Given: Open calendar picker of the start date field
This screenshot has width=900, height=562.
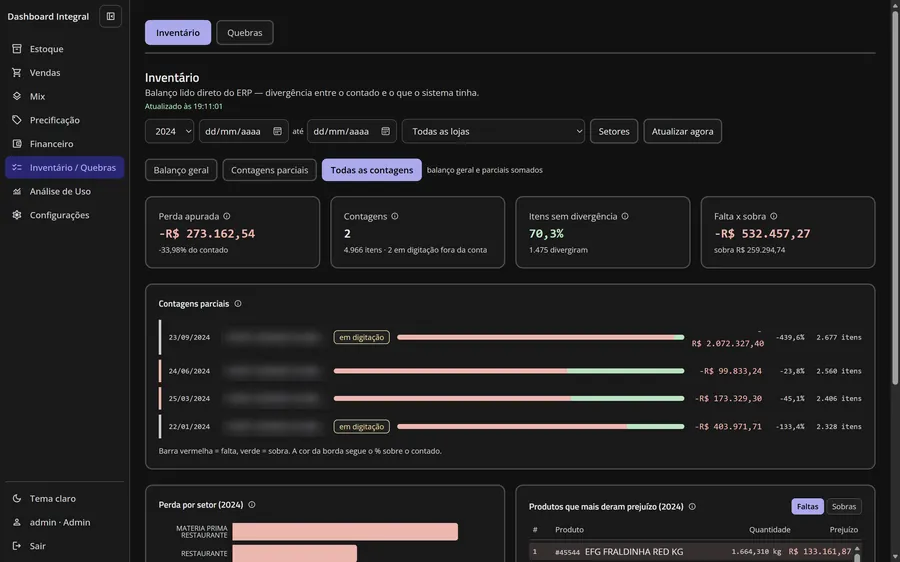Looking at the screenshot, I should (x=277, y=131).
